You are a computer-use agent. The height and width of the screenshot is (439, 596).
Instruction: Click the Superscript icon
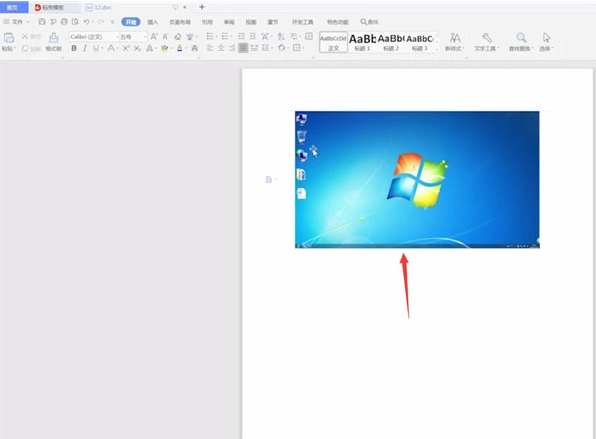(x=126, y=48)
